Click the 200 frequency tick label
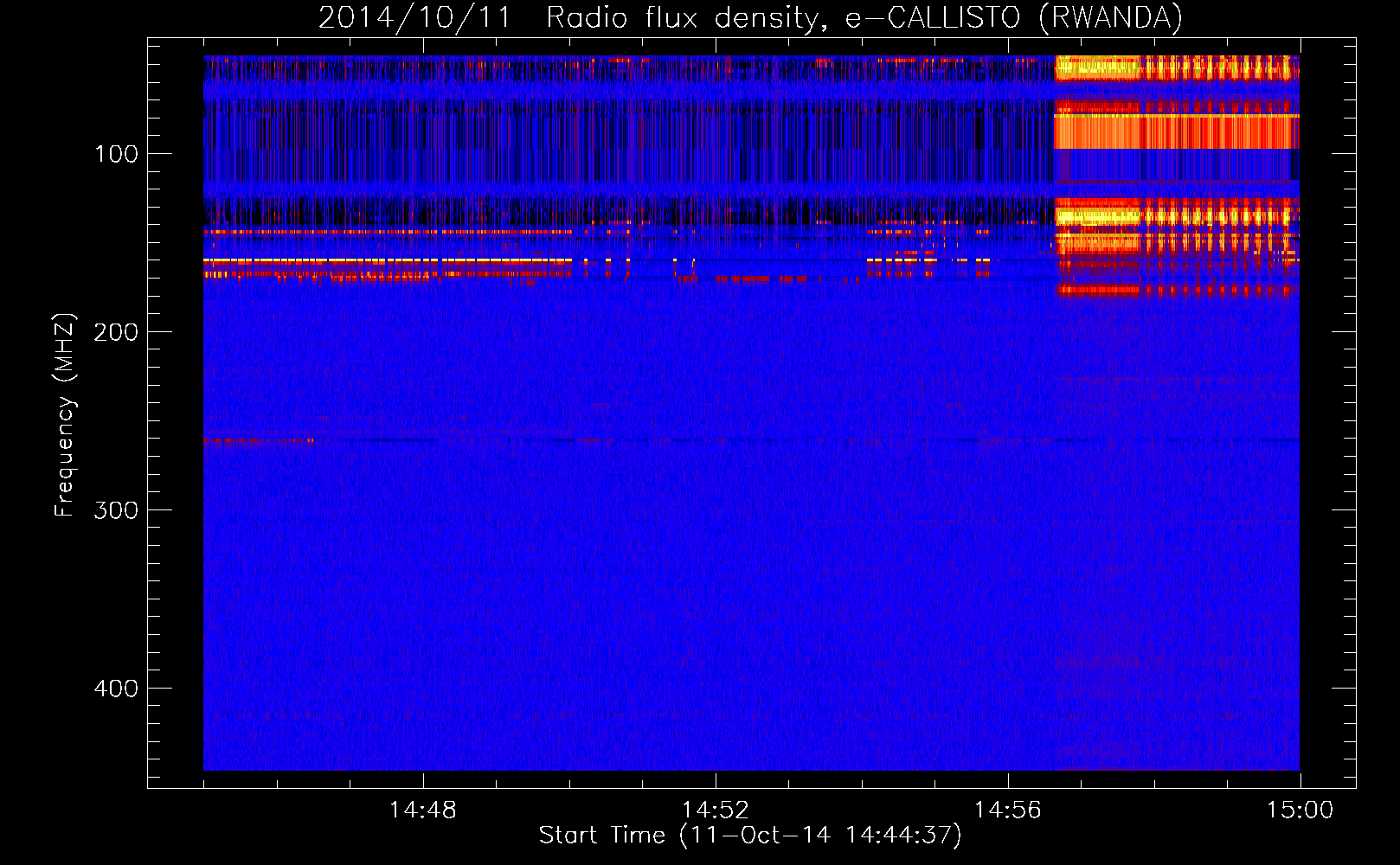The width and height of the screenshot is (1400, 865). coord(116,332)
